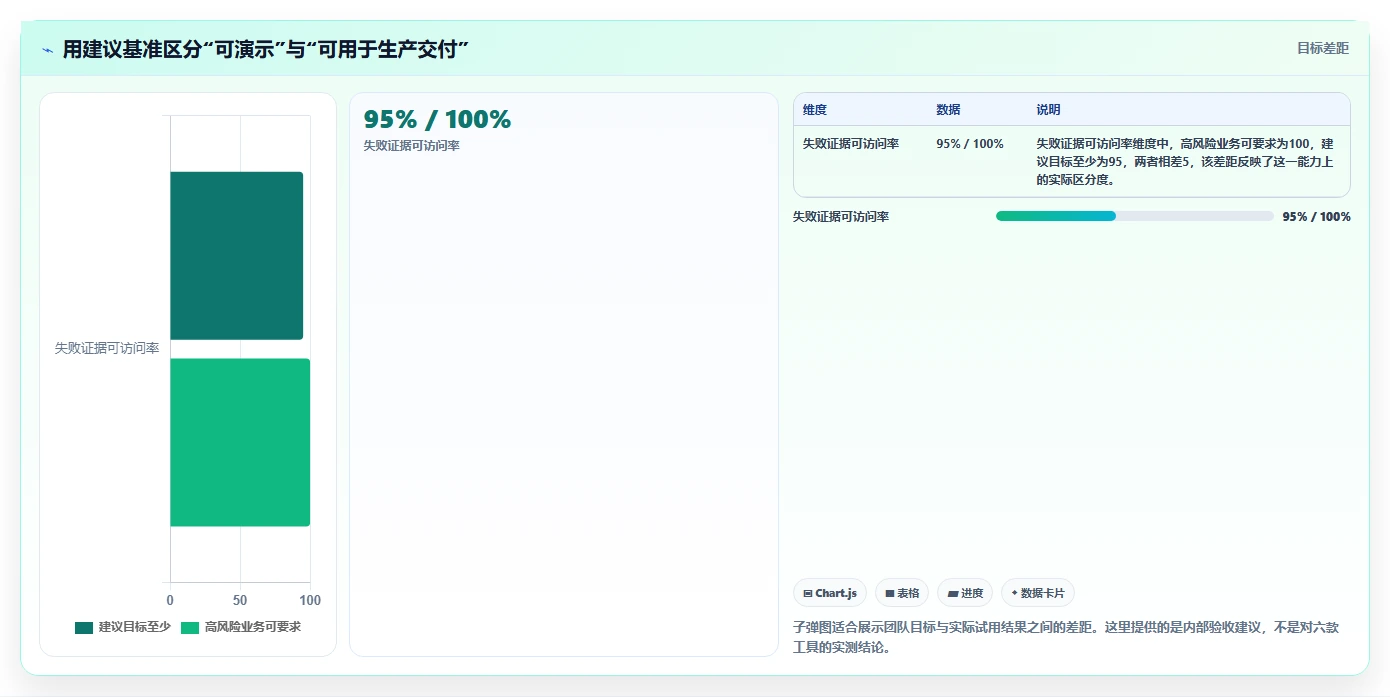Click the 失败证据可访问率 progress bar

point(1135,216)
